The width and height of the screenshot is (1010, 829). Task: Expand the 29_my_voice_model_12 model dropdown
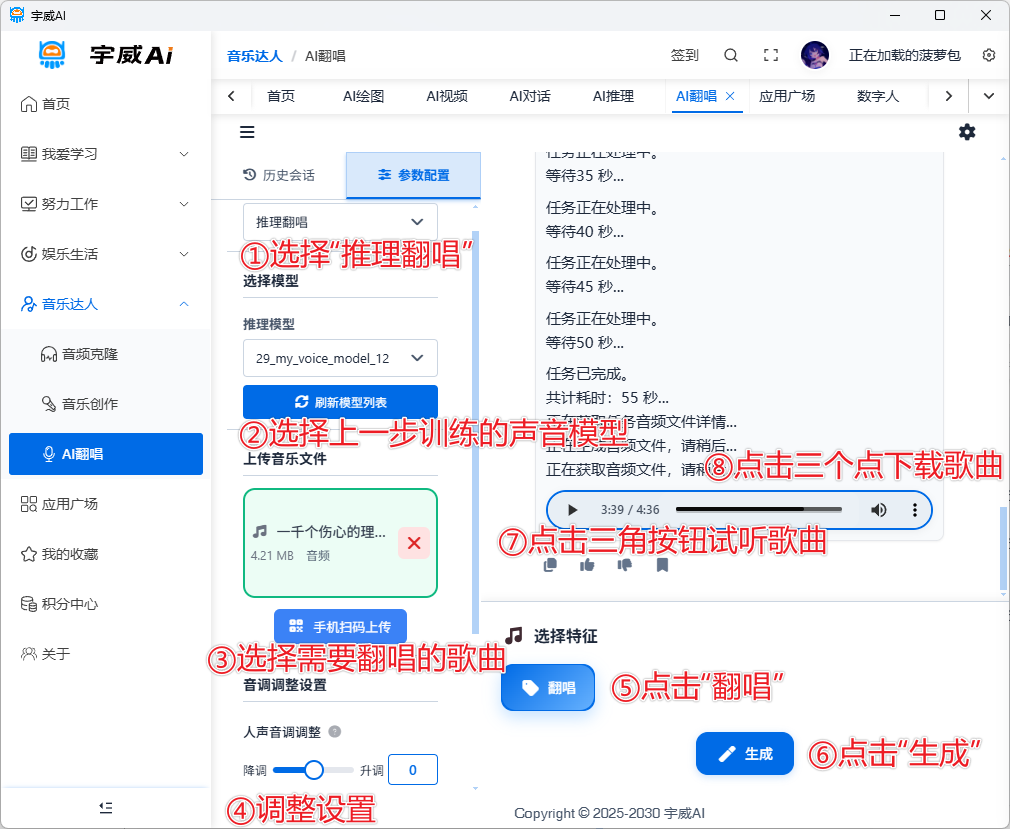click(x=340, y=358)
